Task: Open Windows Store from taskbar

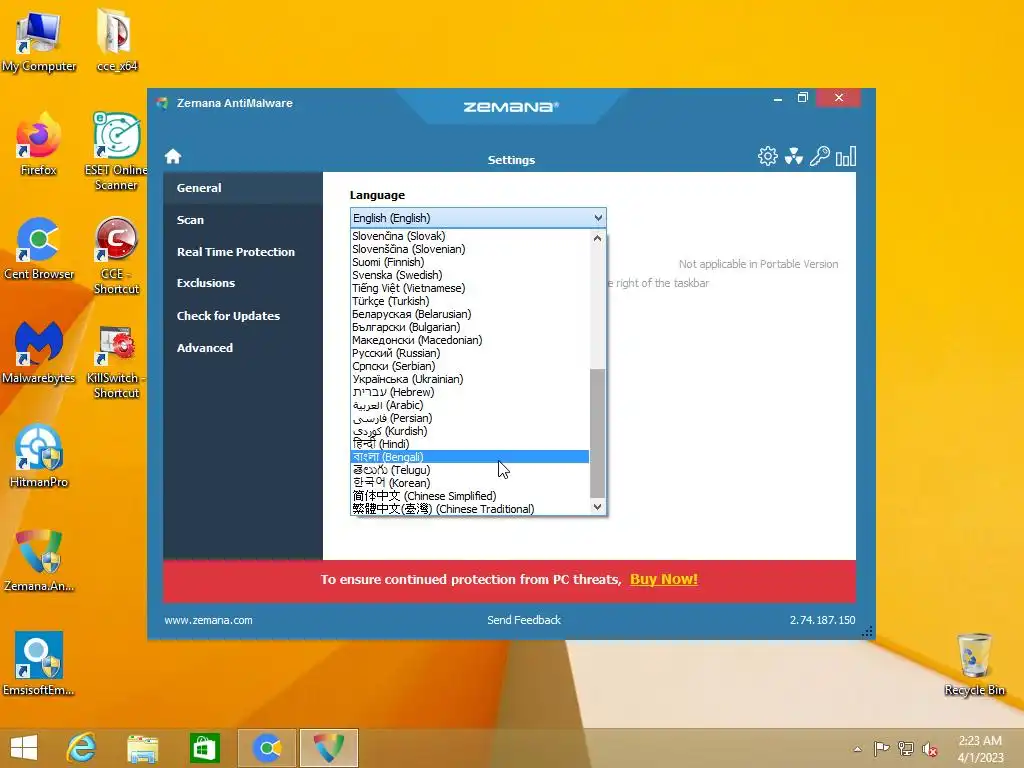Action: [204, 748]
